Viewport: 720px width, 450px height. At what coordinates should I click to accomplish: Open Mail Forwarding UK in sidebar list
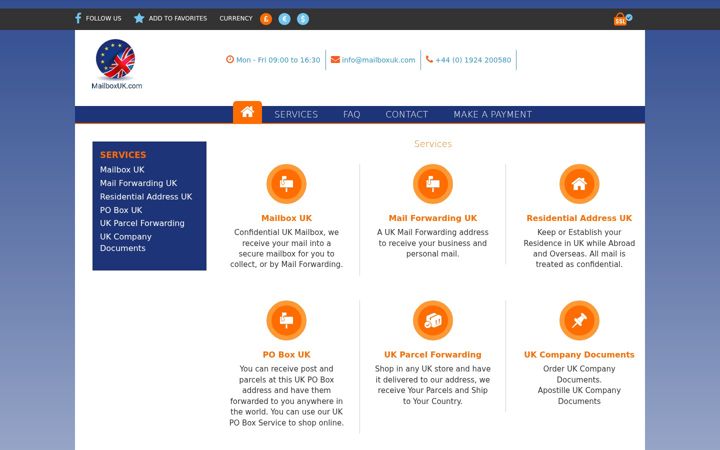click(x=139, y=183)
